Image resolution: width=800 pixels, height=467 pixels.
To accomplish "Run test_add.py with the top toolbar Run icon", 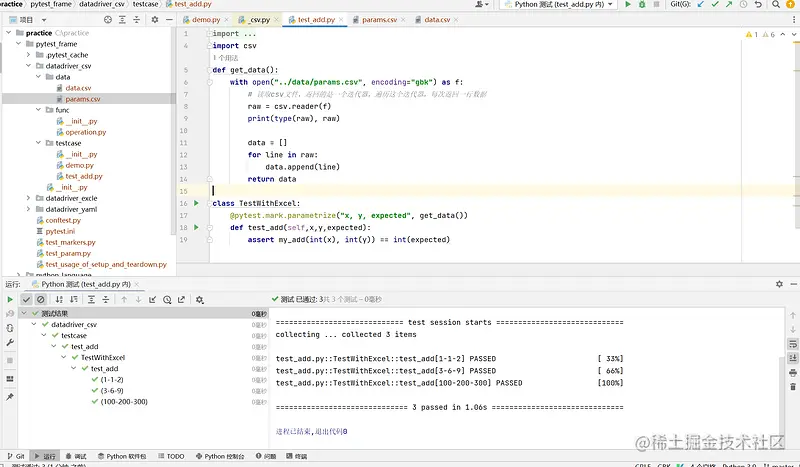I will [x=628, y=4].
